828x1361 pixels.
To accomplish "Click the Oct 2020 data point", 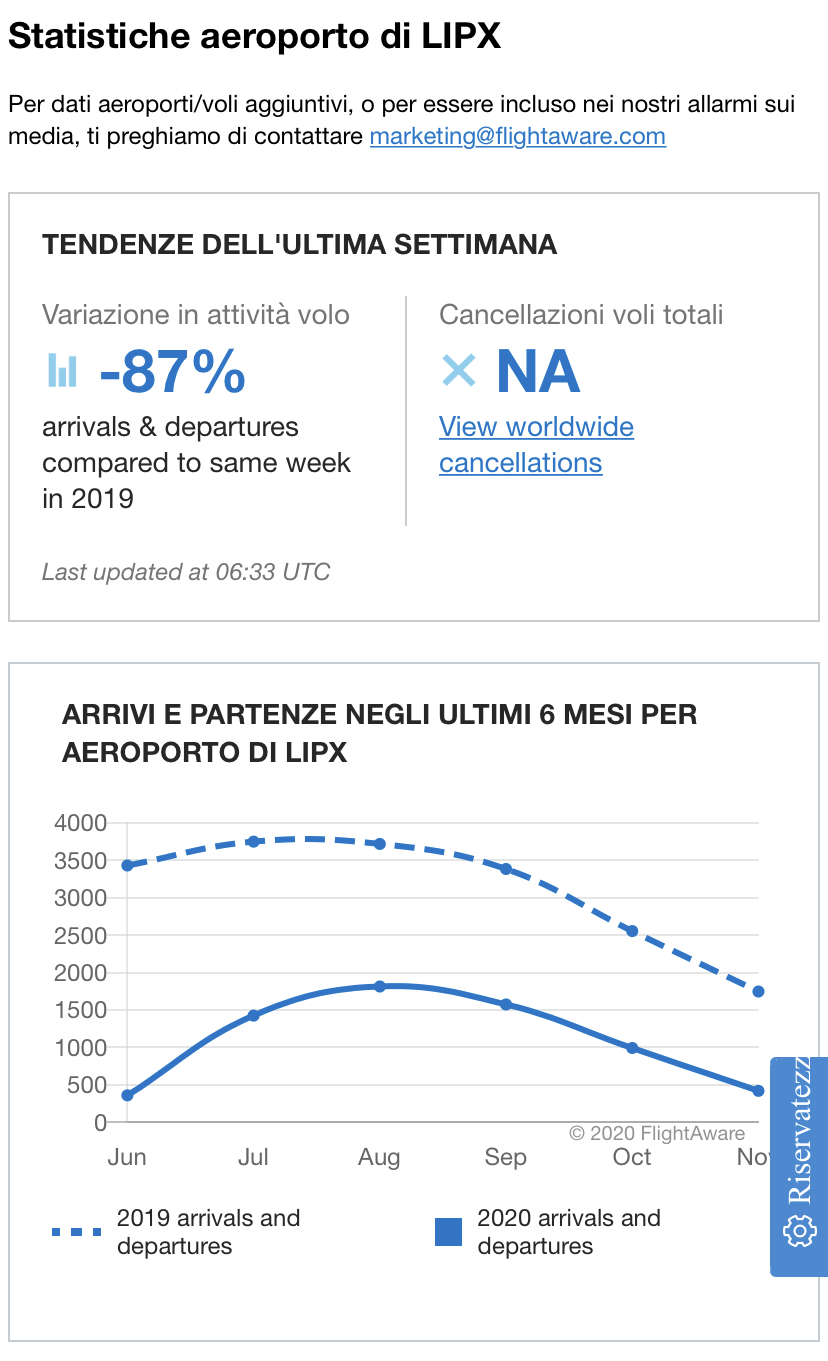I will [632, 1048].
